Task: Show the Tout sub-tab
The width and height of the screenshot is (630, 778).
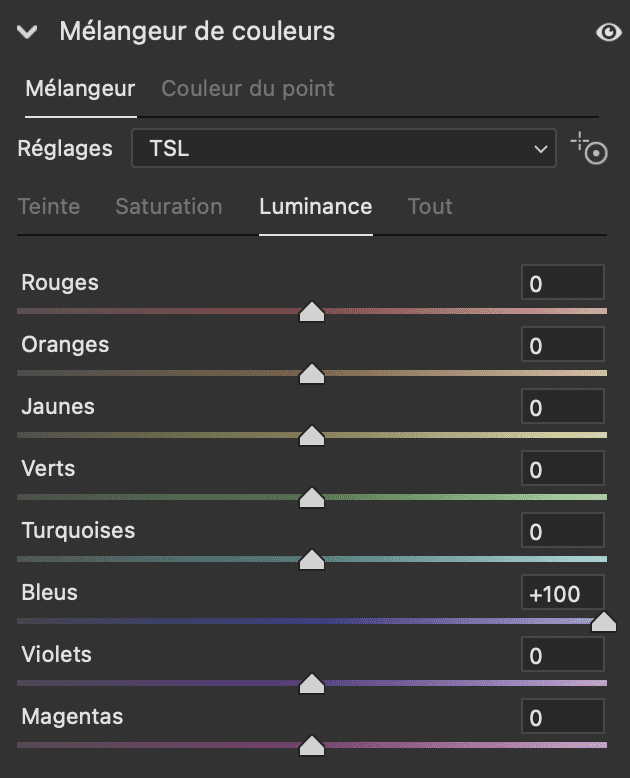Action: click(430, 207)
